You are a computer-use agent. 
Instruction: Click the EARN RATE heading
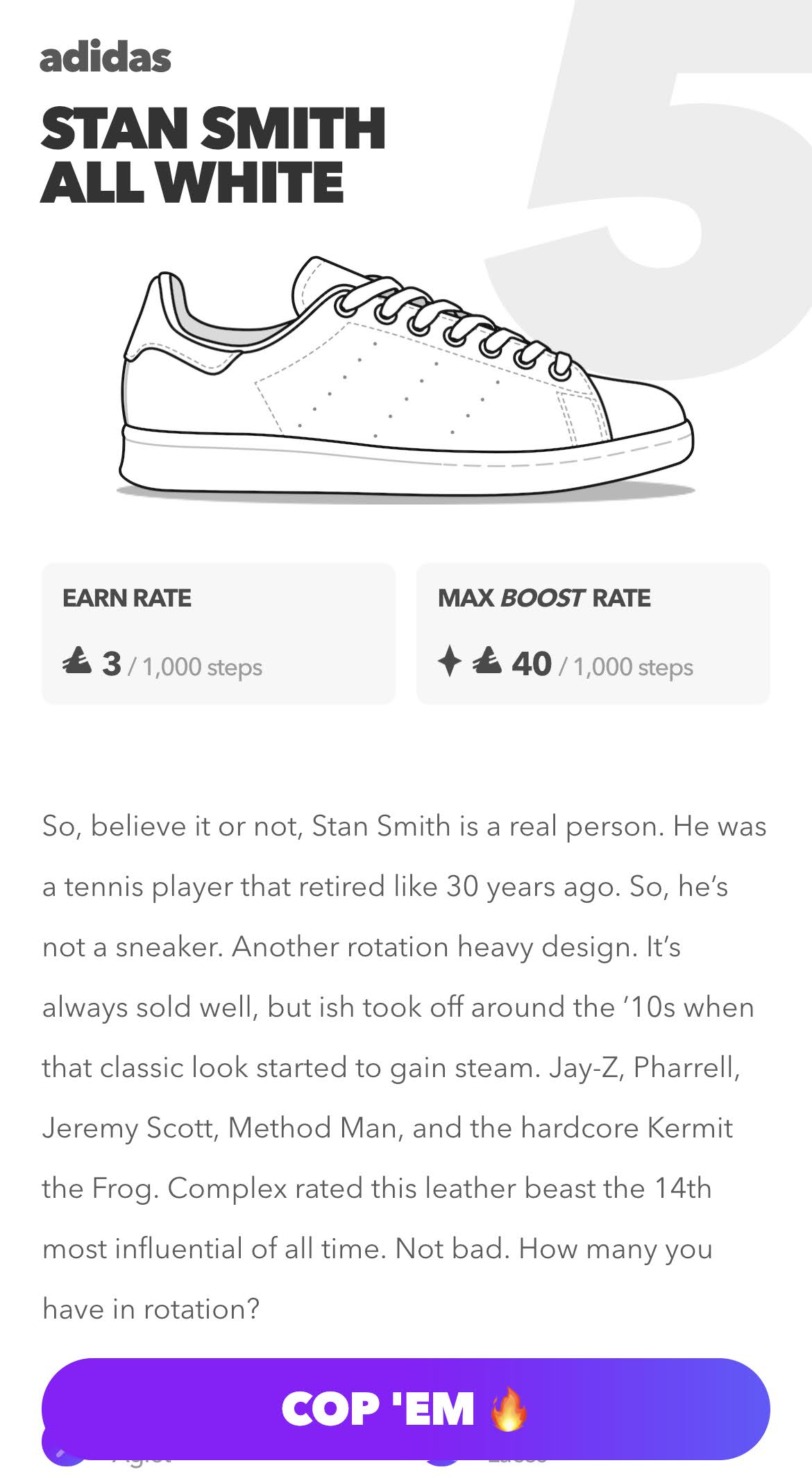[126, 598]
